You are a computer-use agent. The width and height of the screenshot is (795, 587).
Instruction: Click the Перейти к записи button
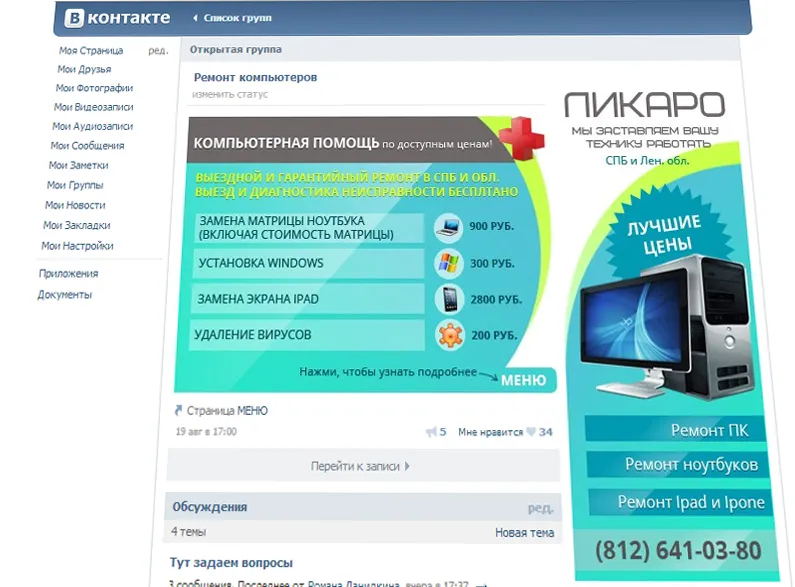click(363, 466)
